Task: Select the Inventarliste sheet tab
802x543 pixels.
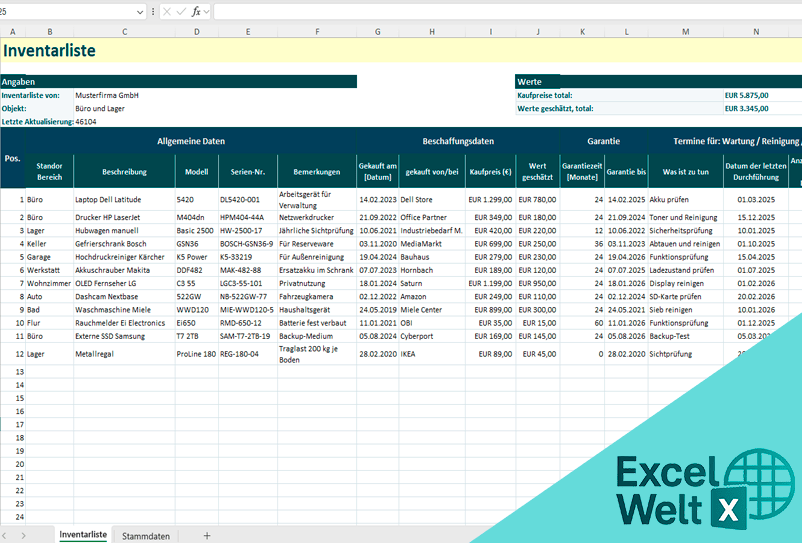Action: [x=83, y=535]
